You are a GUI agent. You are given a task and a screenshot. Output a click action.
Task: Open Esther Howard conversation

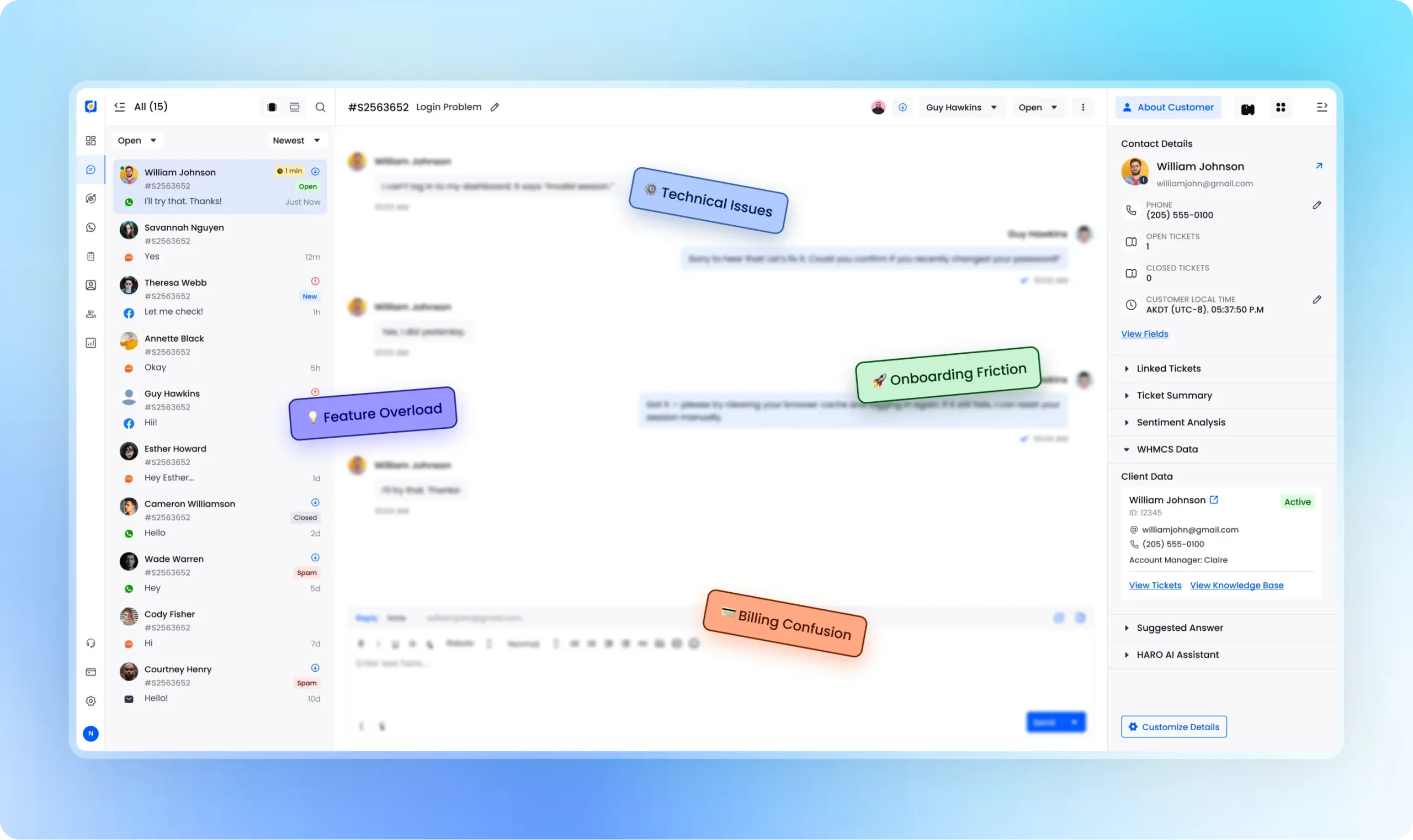coord(220,463)
